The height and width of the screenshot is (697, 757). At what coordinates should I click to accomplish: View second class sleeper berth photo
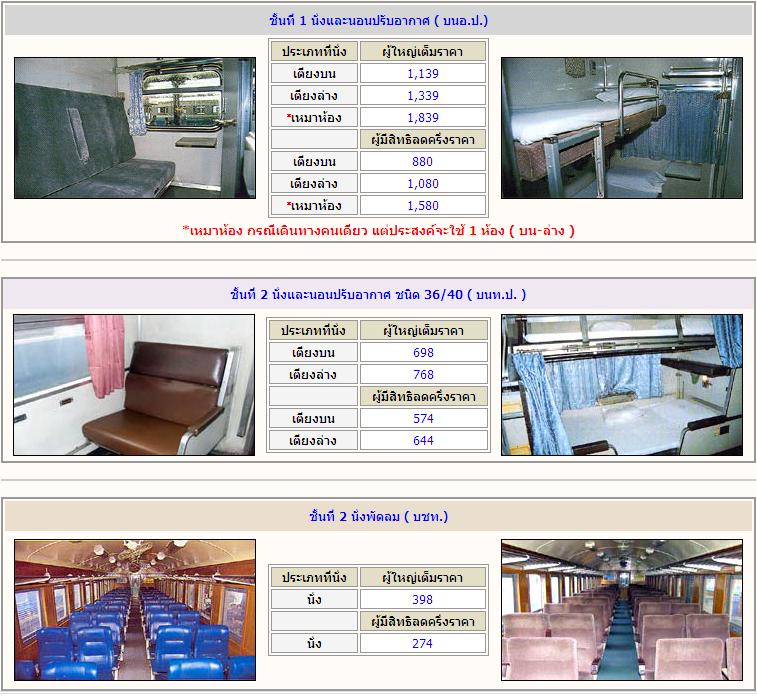click(x=622, y=385)
